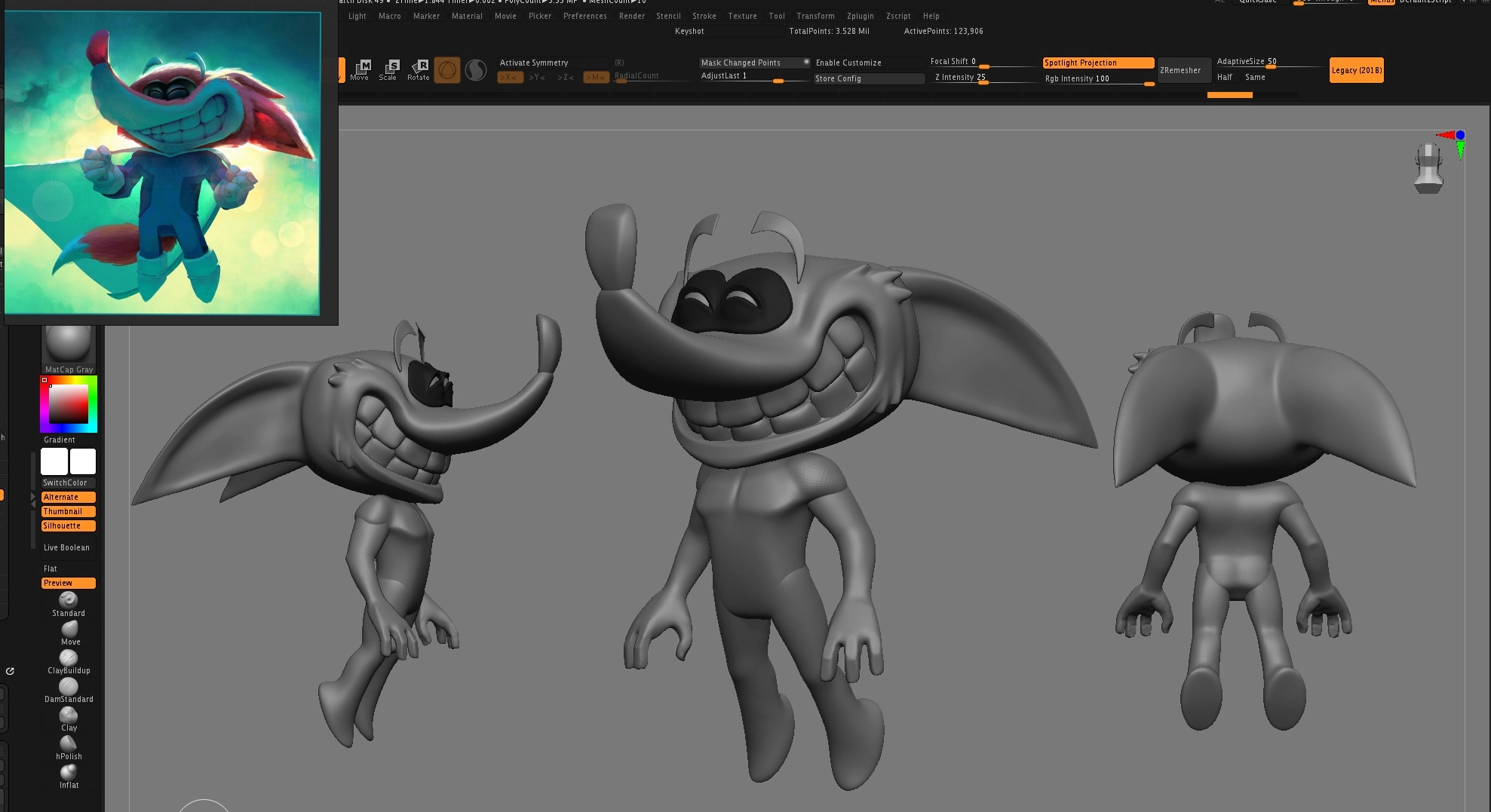Adjust the Z Intensity slider

coord(983,81)
